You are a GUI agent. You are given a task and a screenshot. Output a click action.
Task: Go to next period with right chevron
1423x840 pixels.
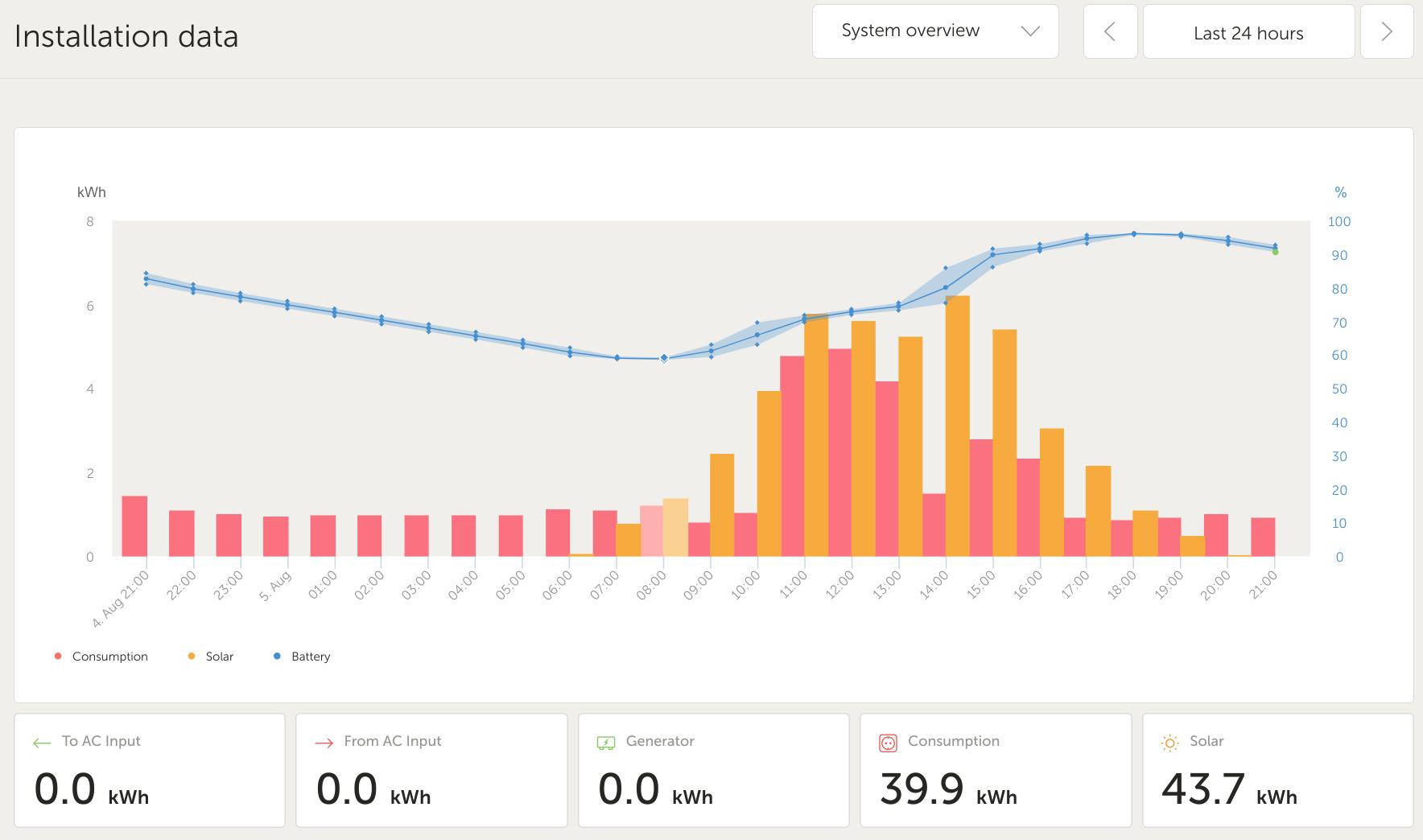point(1386,32)
